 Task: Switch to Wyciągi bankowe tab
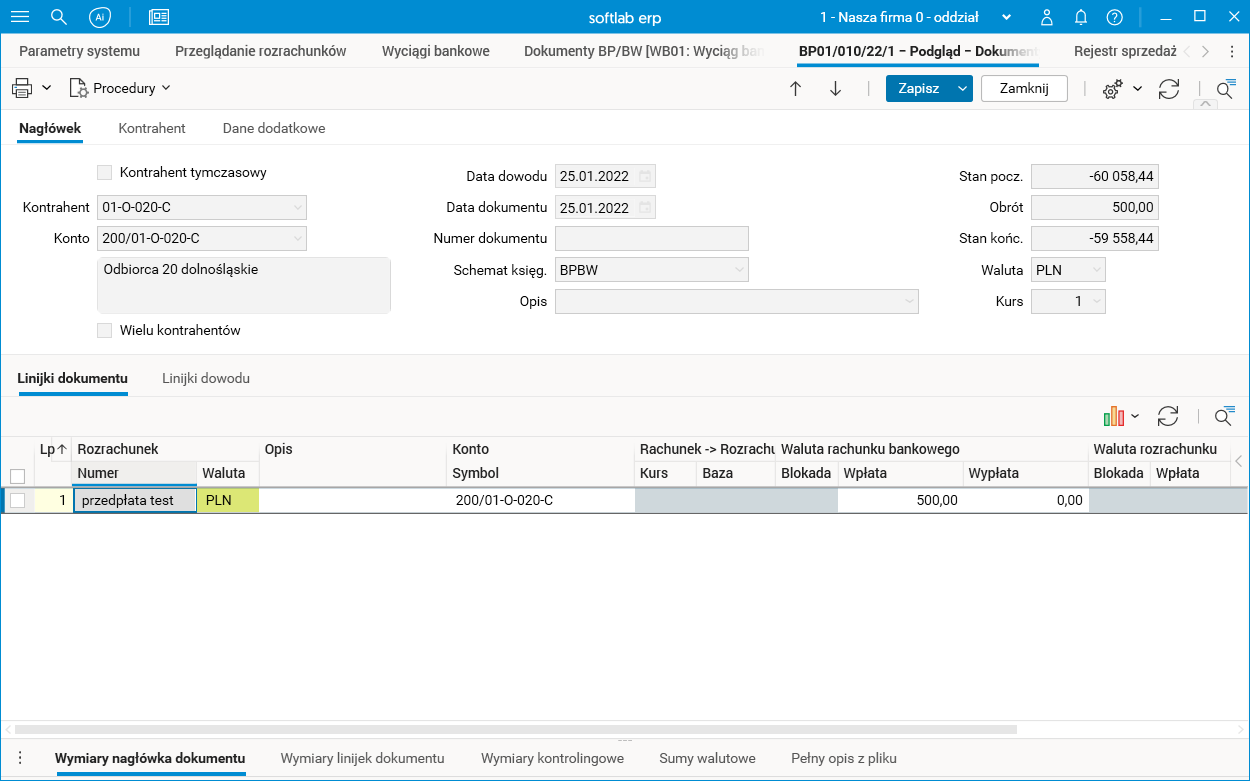point(436,51)
